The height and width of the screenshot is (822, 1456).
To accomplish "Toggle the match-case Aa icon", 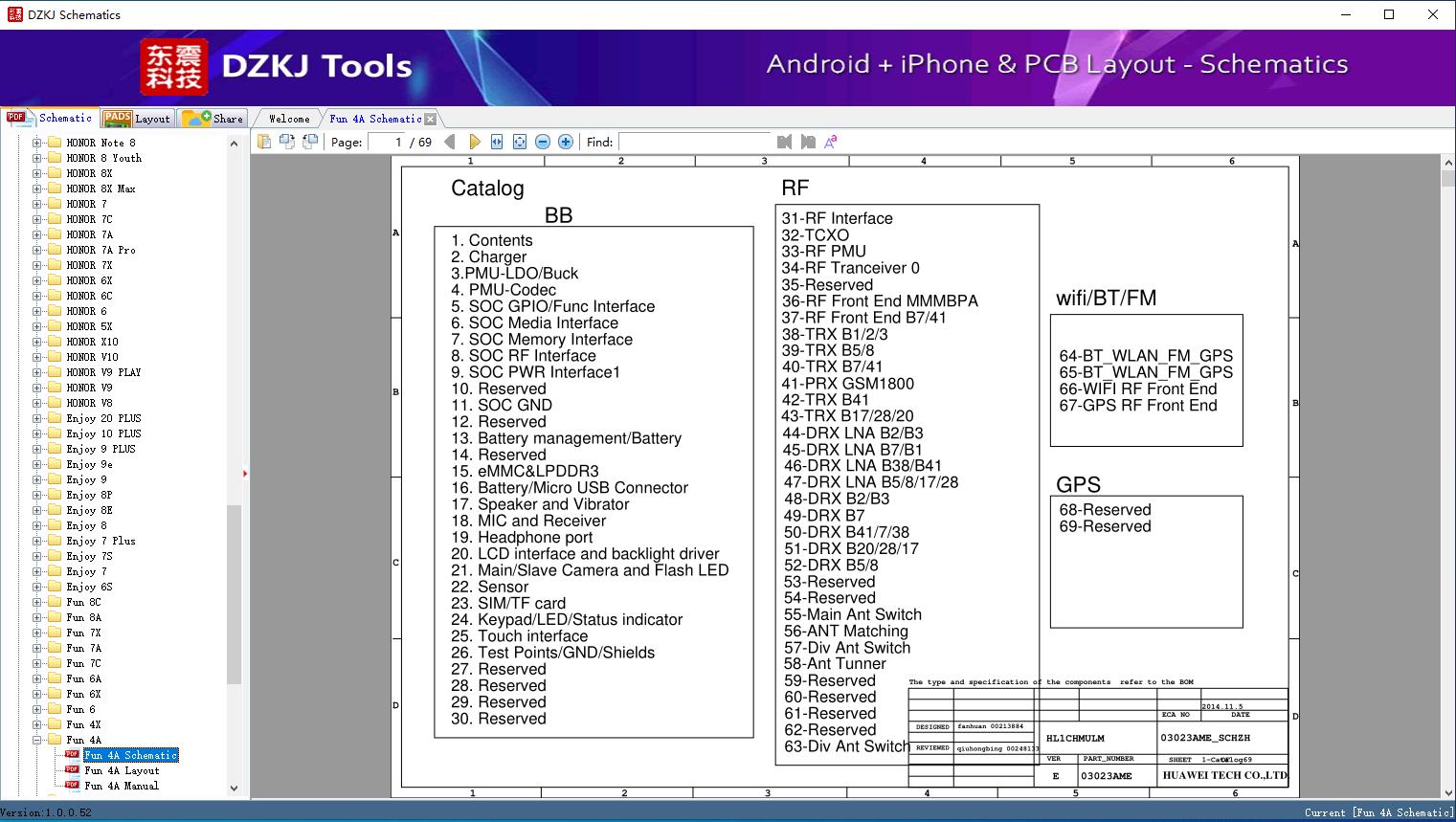I will (831, 142).
